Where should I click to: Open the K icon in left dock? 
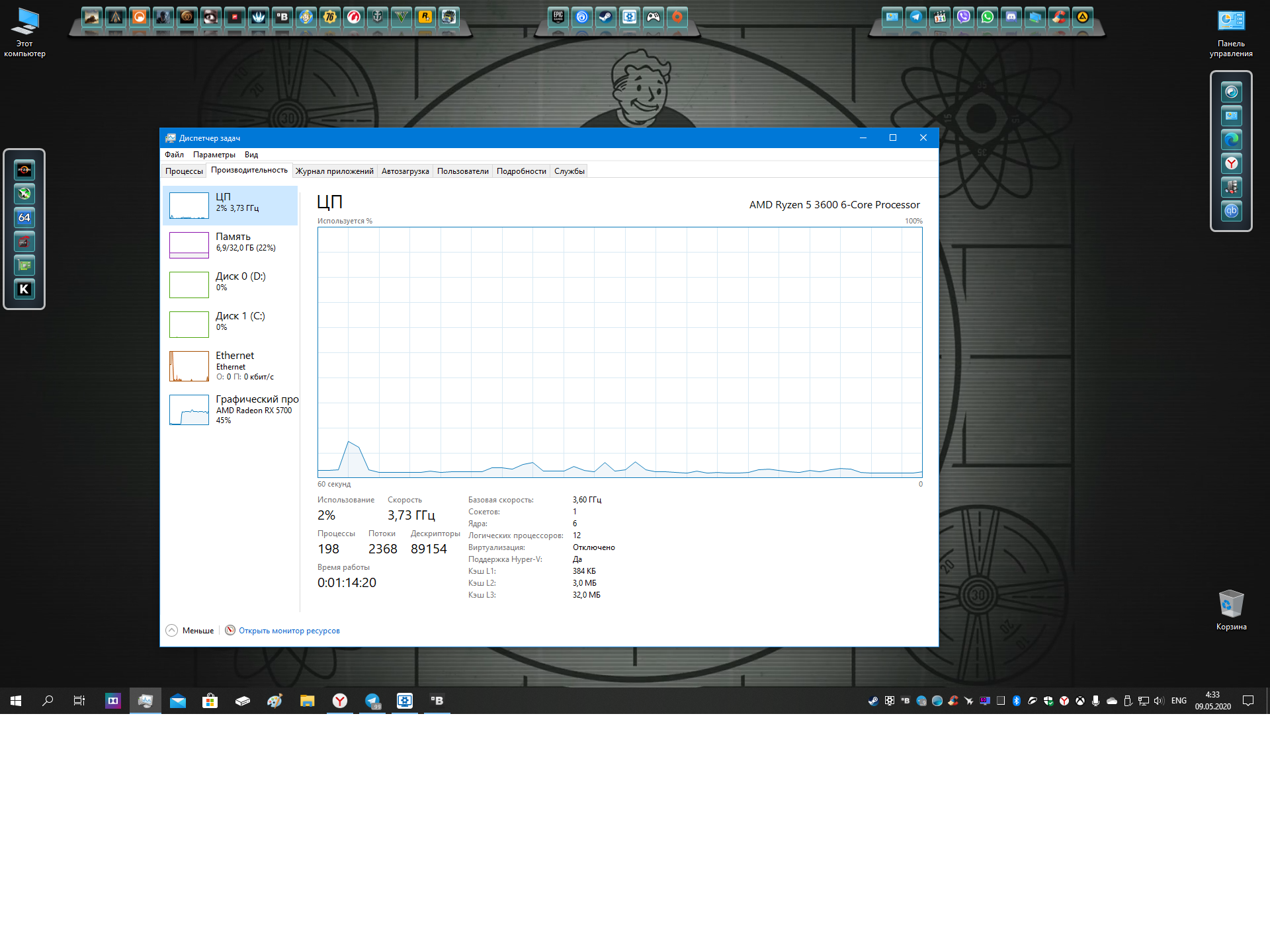point(24,289)
